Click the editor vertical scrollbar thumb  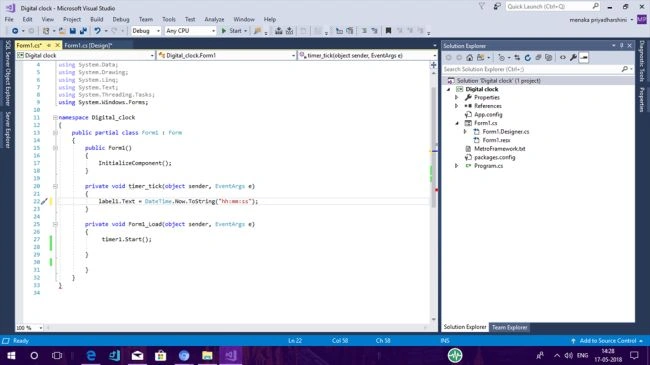click(434, 147)
